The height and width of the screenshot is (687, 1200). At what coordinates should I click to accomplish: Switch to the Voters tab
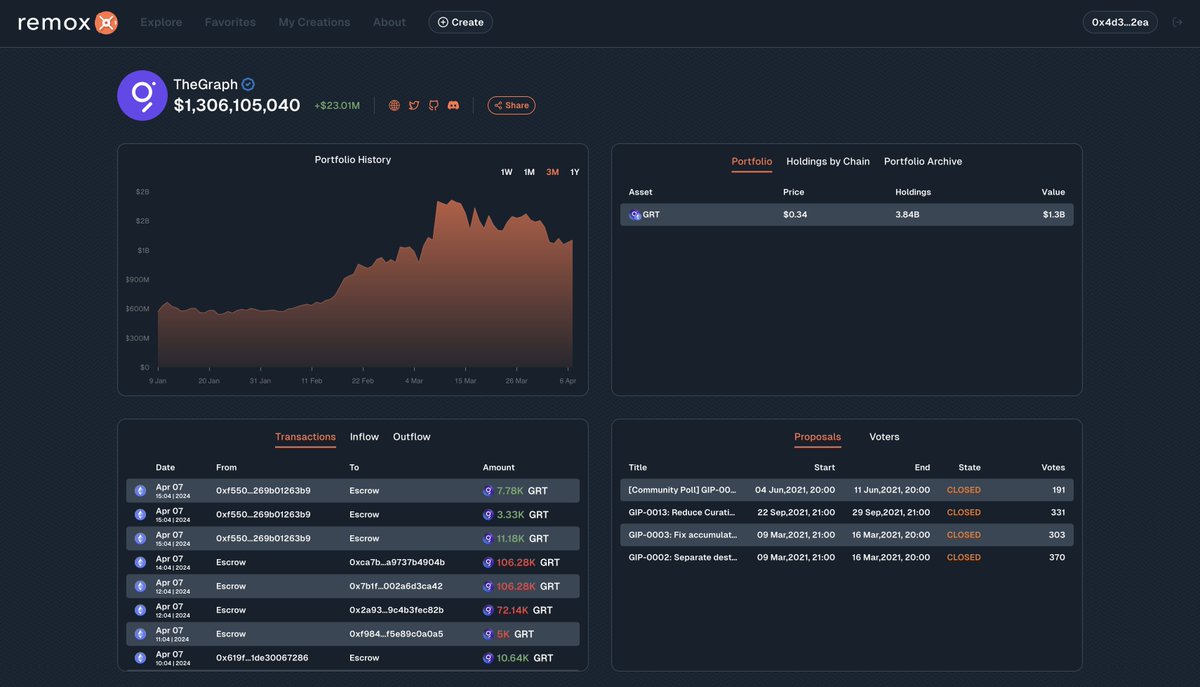pos(884,437)
